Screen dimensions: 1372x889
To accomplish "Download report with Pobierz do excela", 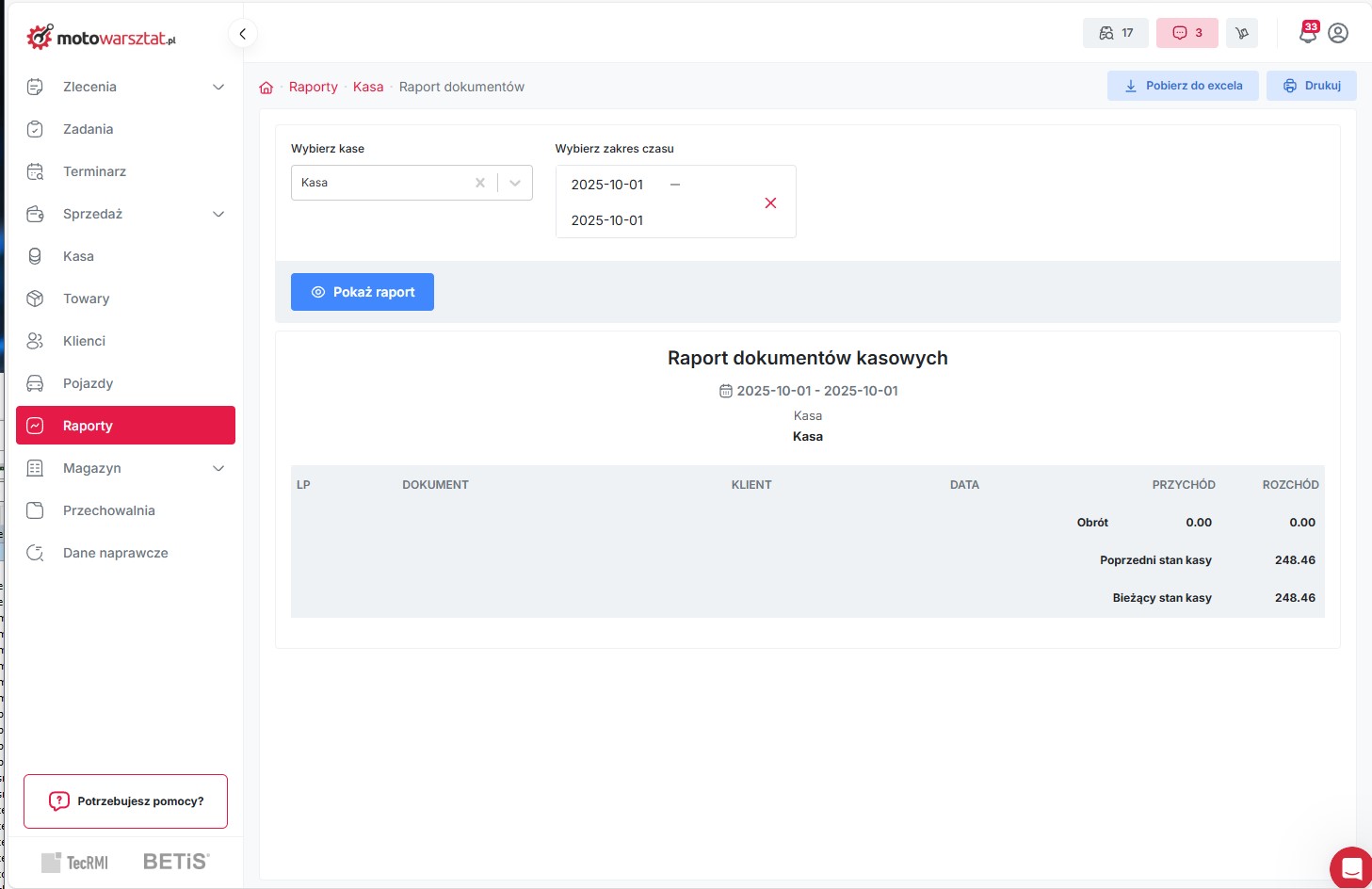I will coord(1183,86).
